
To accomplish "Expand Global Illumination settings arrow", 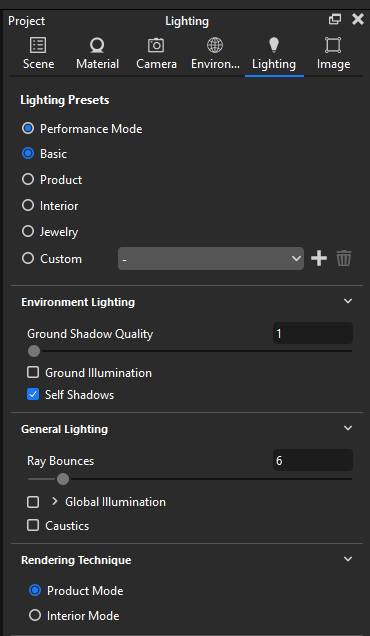I will click(55, 501).
